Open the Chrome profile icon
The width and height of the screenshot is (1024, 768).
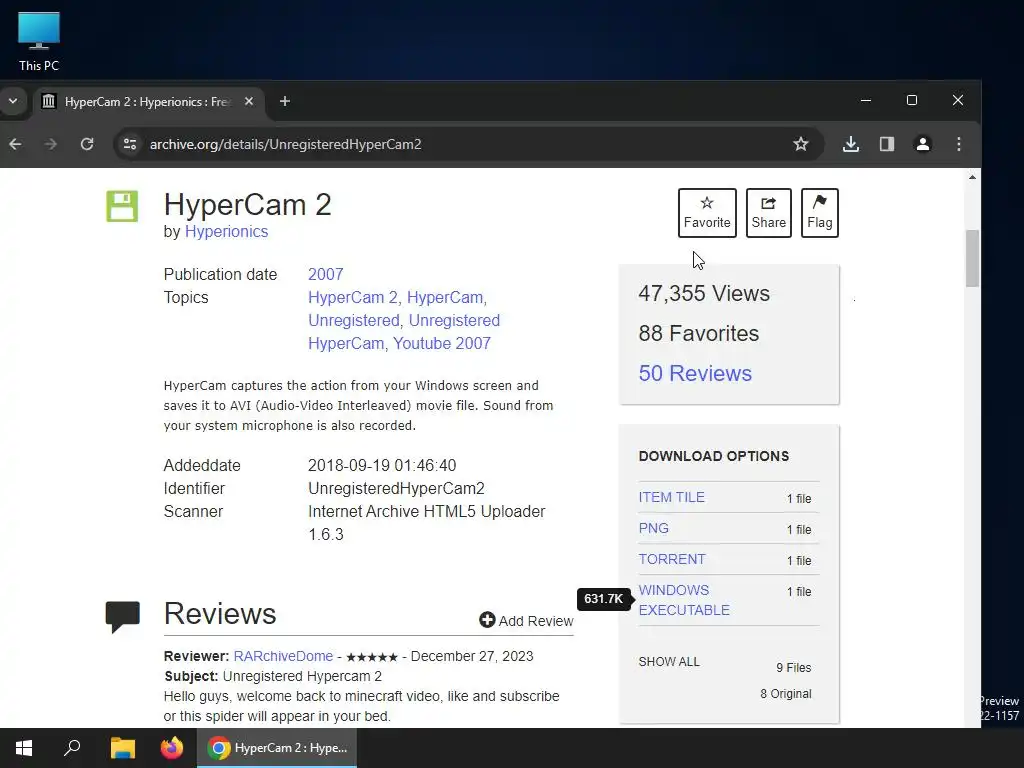(923, 144)
